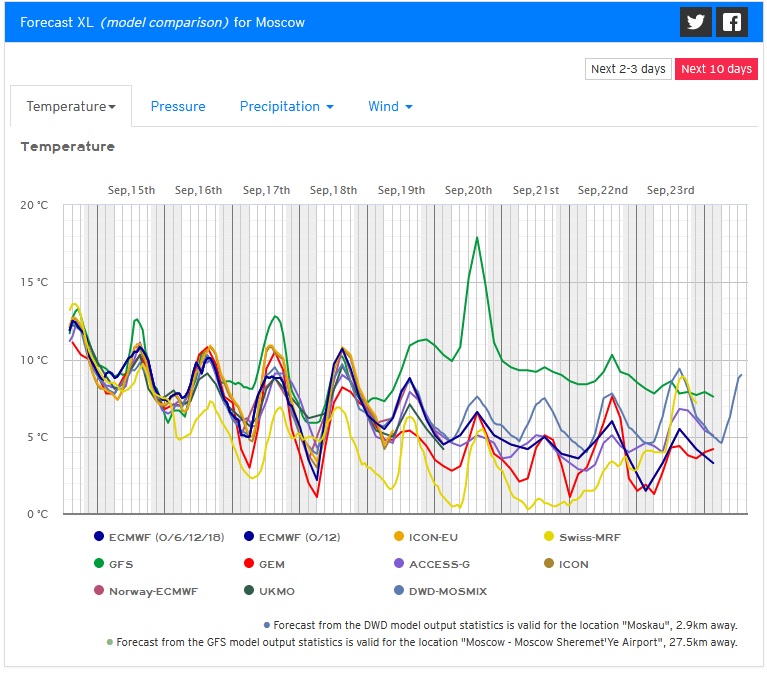The width and height of the screenshot is (767, 675).
Task: Switch to the Pressure tab
Action: 178,107
